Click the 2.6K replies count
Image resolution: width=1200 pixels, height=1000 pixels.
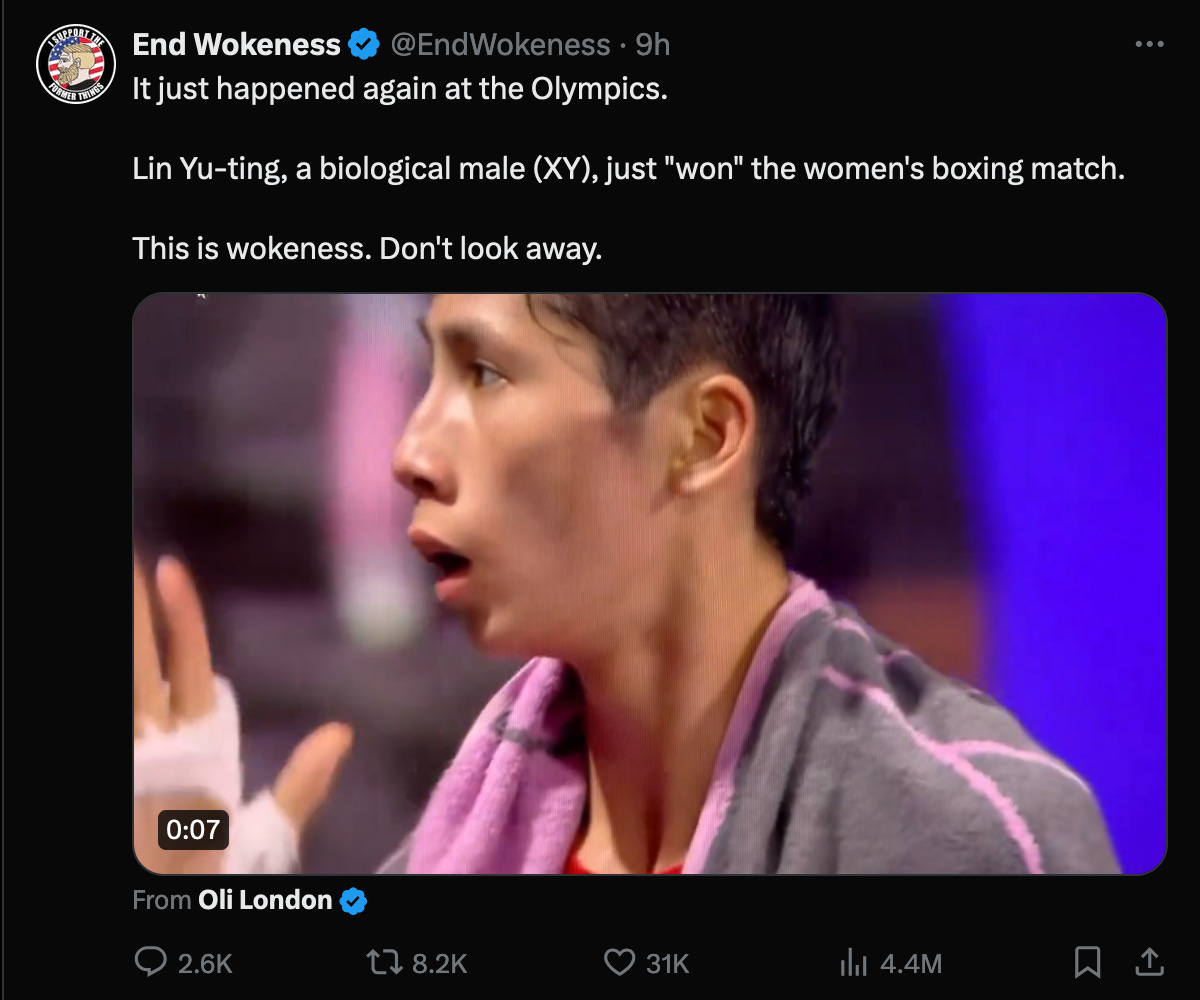tap(205, 963)
